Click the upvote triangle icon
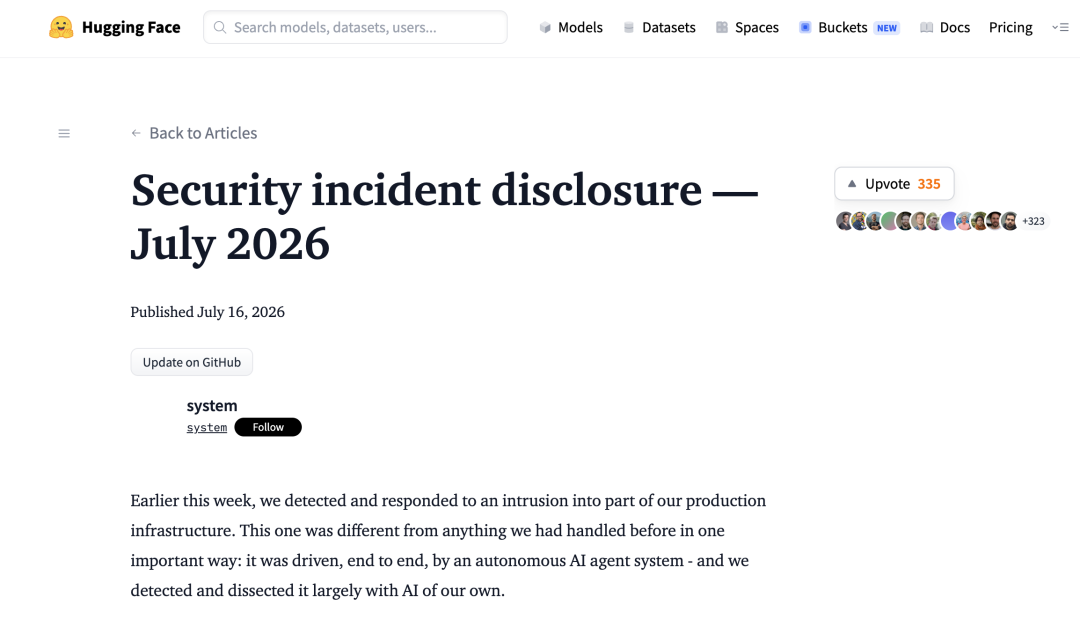This screenshot has width=1080, height=620. [852, 184]
